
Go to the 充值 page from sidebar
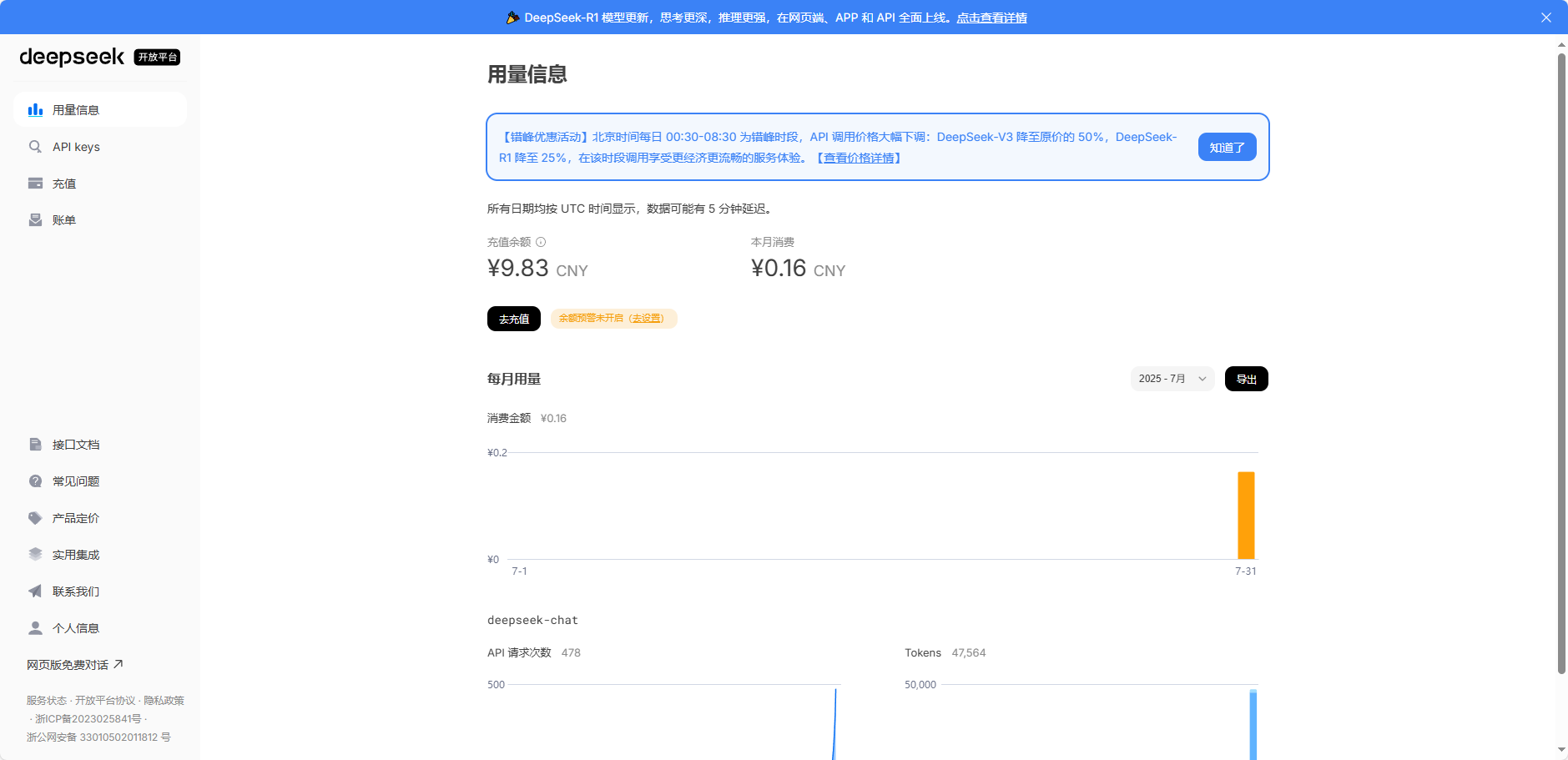point(100,184)
